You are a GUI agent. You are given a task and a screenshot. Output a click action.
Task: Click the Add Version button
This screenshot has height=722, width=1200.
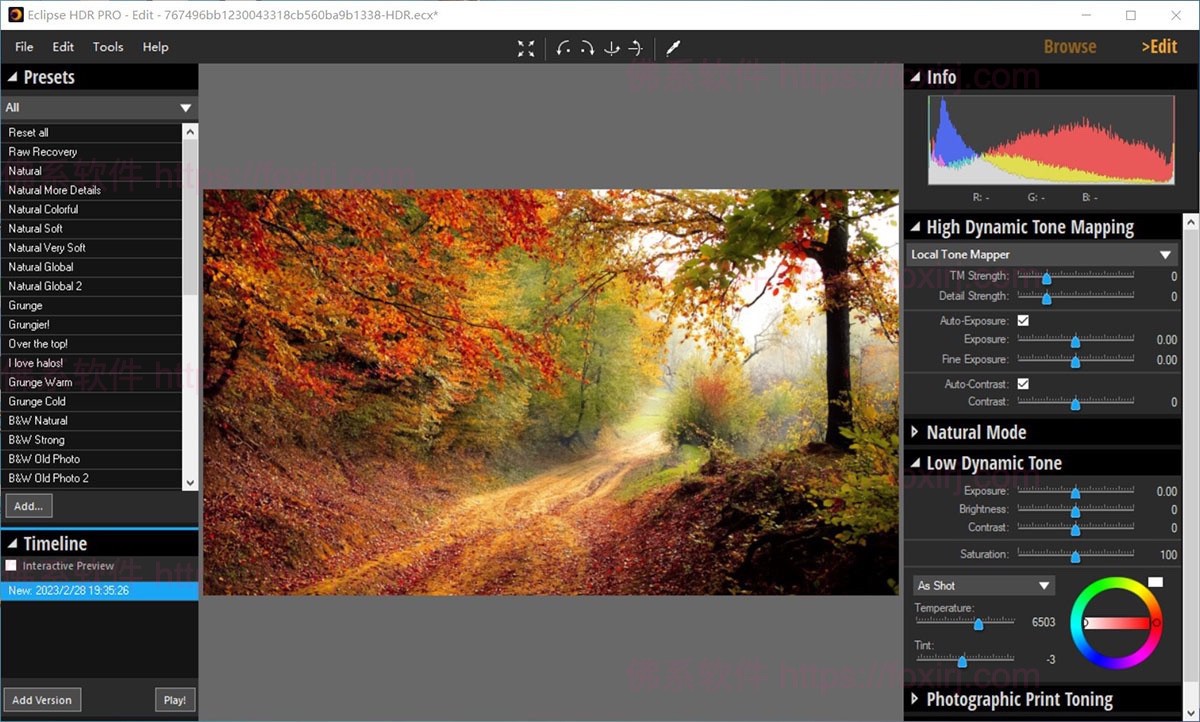pyautogui.click(x=42, y=699)
